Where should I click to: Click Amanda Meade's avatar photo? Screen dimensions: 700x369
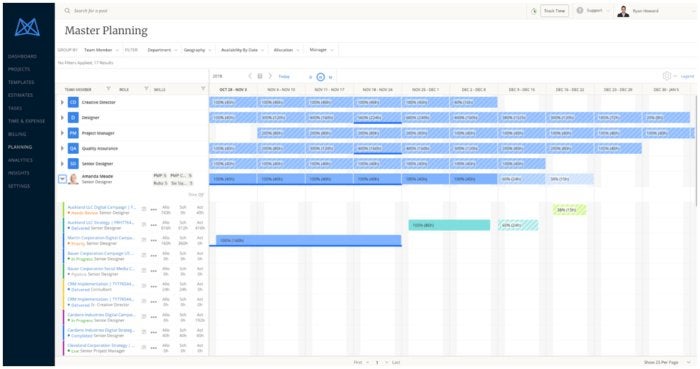[x=74, y=179]
